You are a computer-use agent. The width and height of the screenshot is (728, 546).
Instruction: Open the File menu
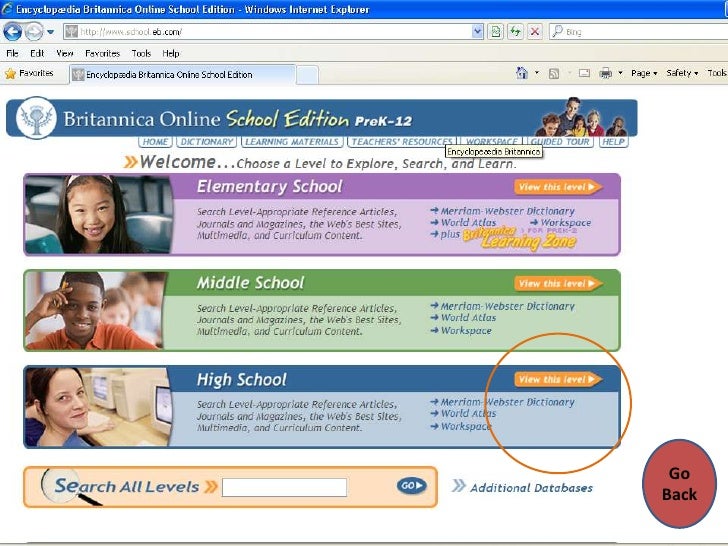[x=12, y=53]
